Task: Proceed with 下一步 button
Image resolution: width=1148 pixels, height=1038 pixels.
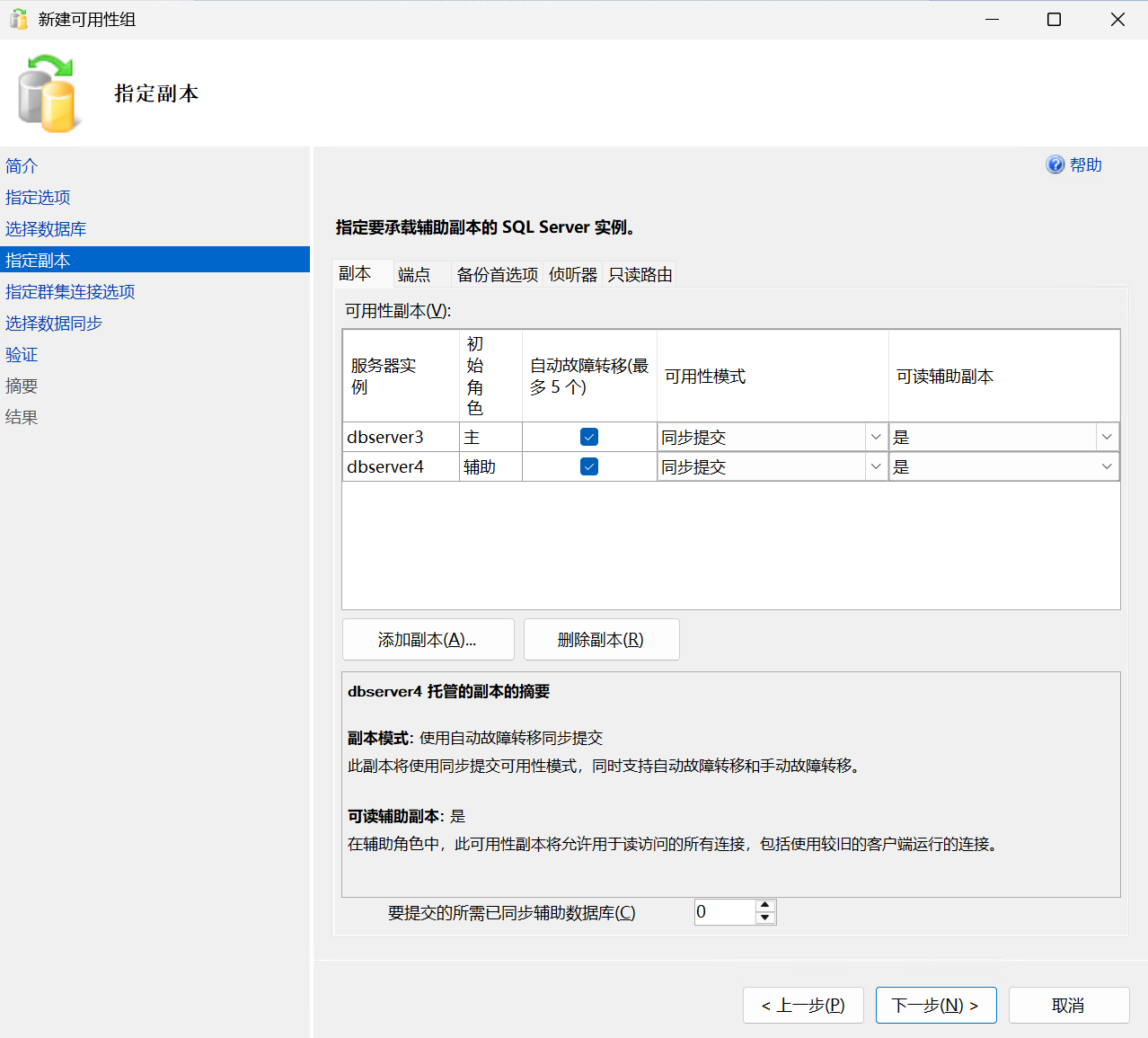Action: tap(935, 1005)
